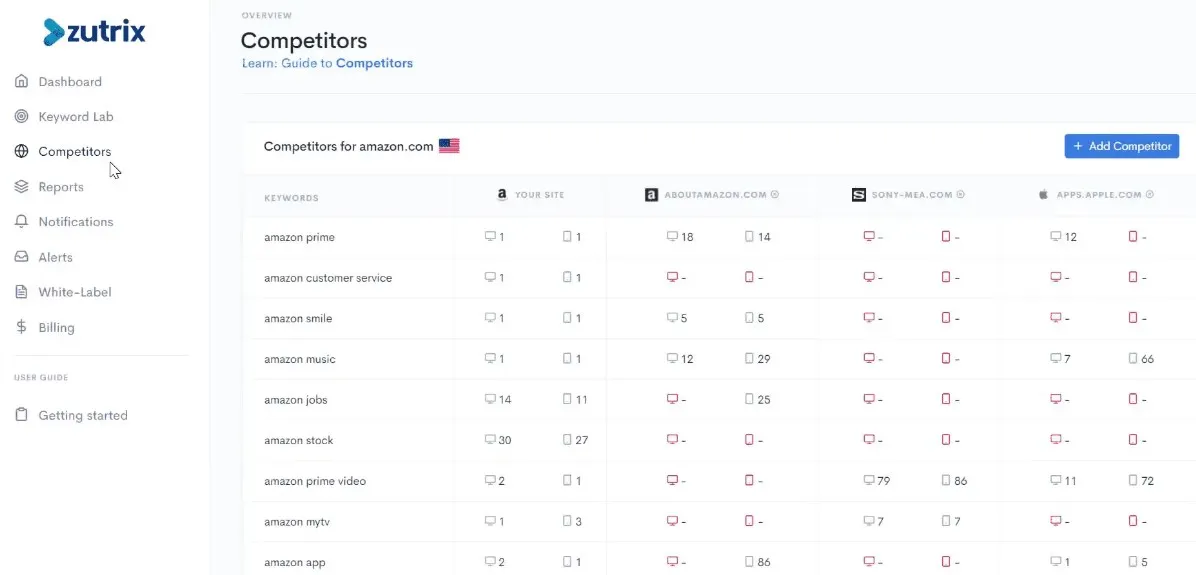Screen dimensions: 1196x575
Task: Click the Amazon favicon beside YOUR SITE
Action: (x=502, y=195)
